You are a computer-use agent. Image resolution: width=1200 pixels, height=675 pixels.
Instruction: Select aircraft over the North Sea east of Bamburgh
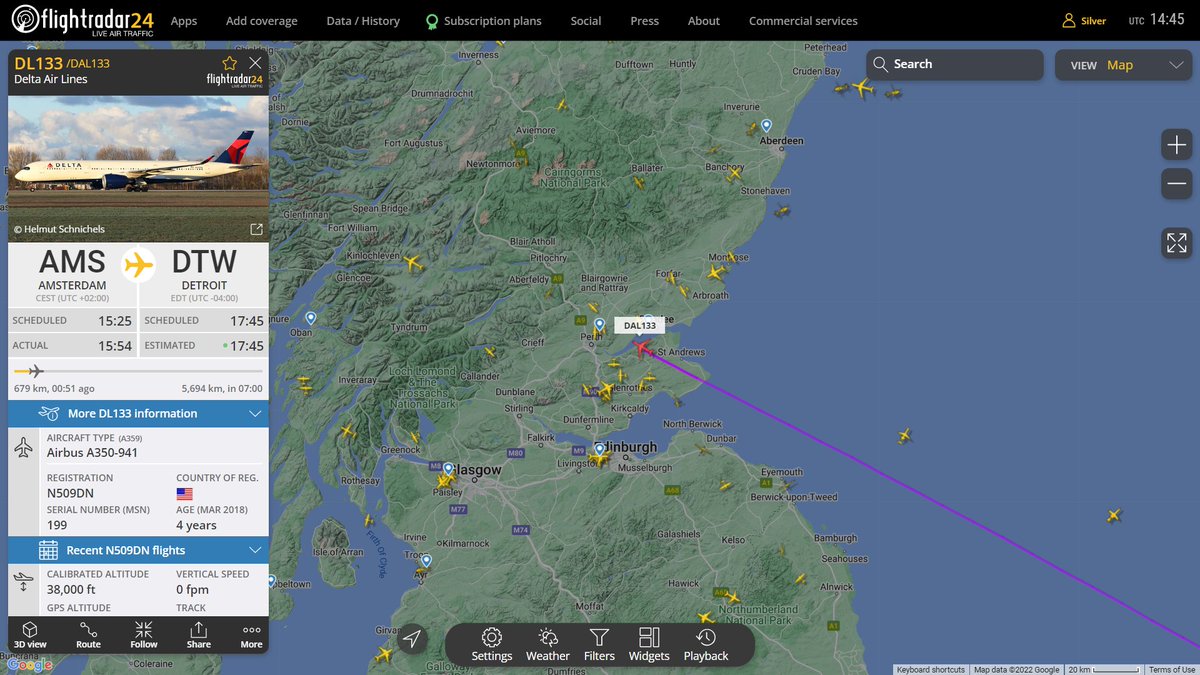pos(1113,515)
